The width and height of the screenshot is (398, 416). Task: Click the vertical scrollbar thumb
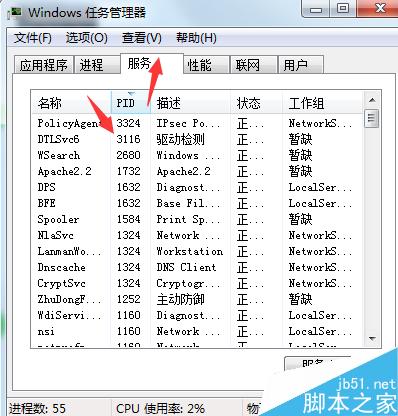click(x=372, y=118)
